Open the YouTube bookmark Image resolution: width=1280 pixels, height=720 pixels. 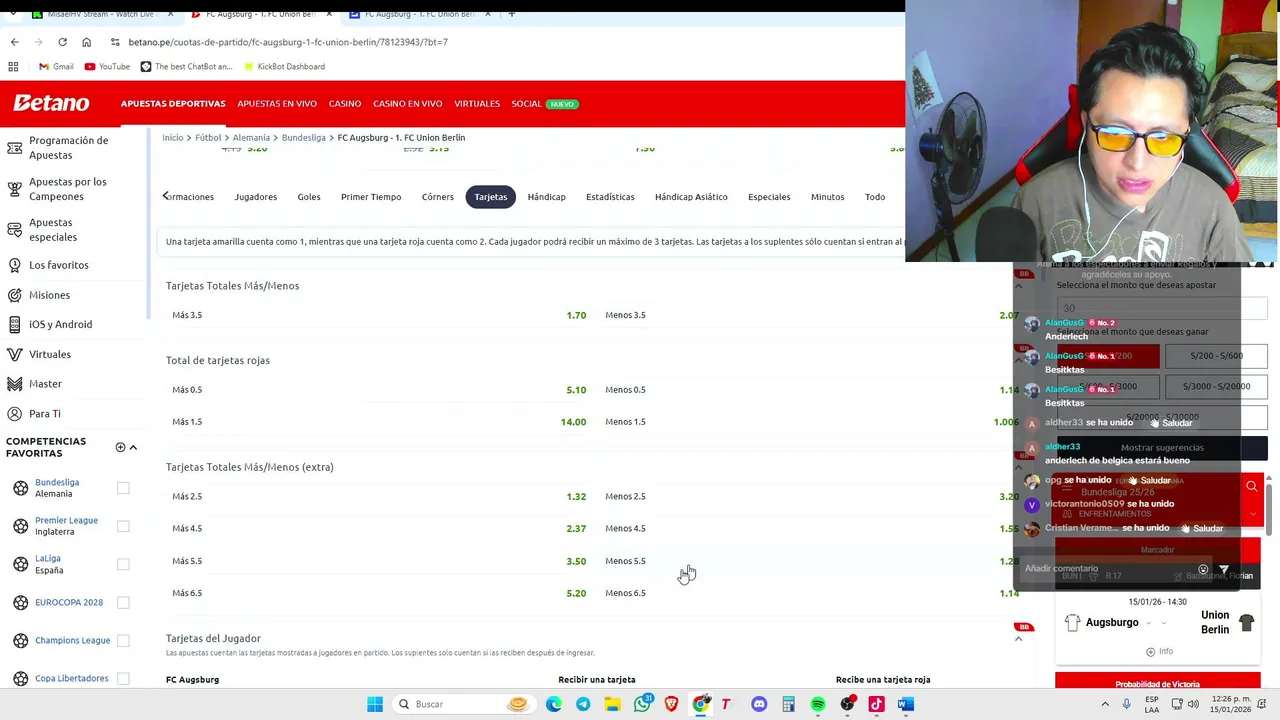point(107,67)
